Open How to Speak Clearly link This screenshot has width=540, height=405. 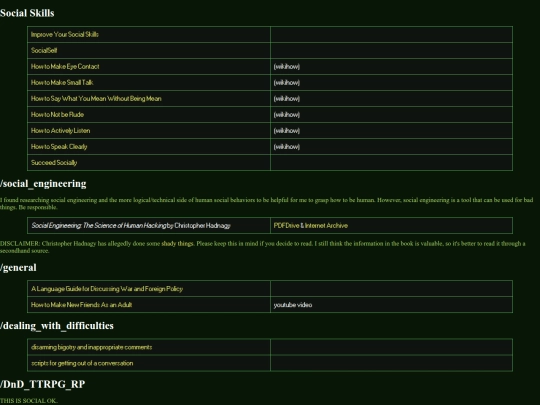59,146
